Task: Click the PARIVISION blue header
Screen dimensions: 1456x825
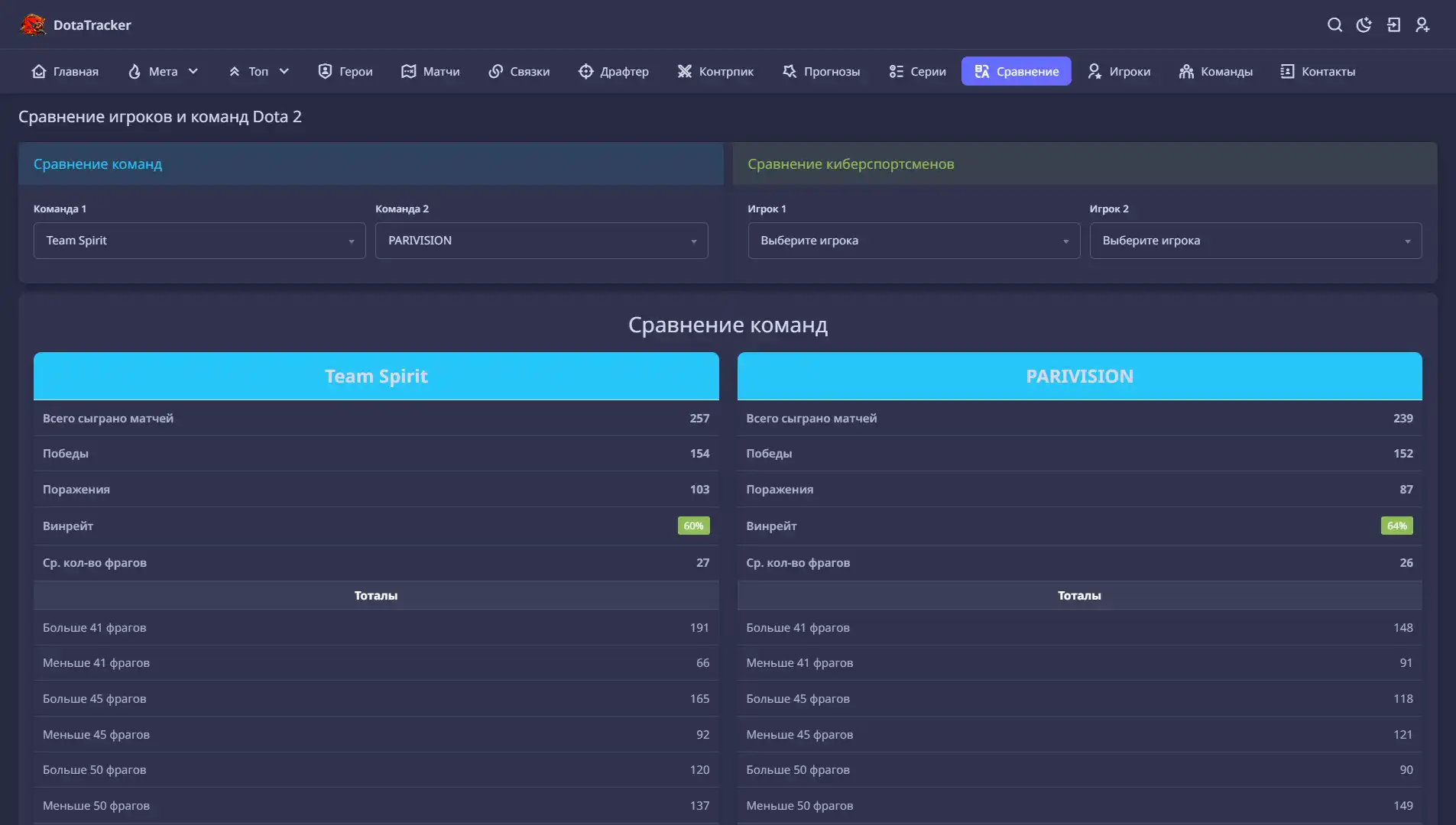Action: [x=1079, y=376]
